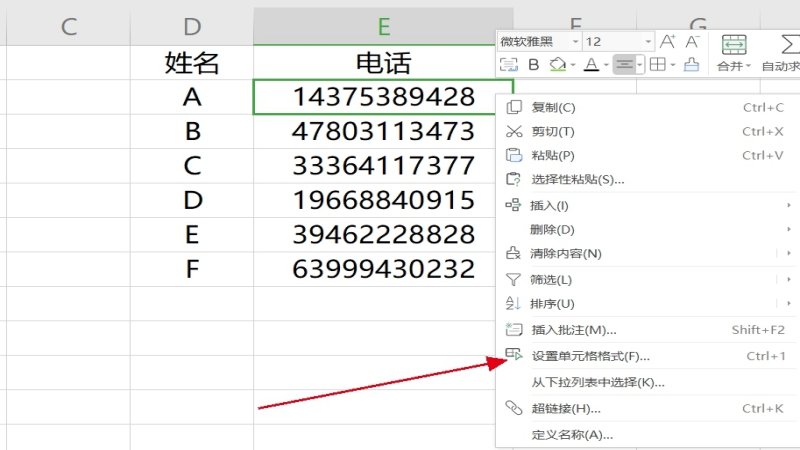800x450 pixels.
Task: Expand the fill color dropdown arrow
Action: click(x=572, y=66)
